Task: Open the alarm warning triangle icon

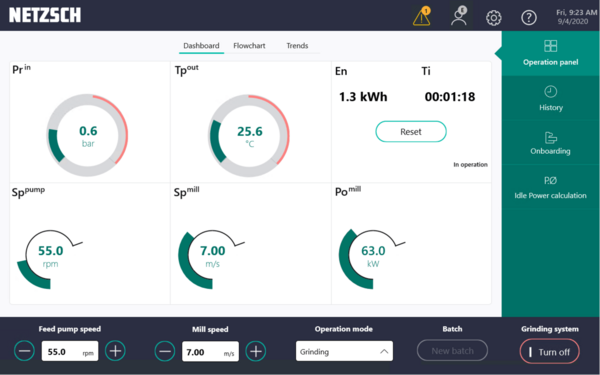Action: click(422, 17)
